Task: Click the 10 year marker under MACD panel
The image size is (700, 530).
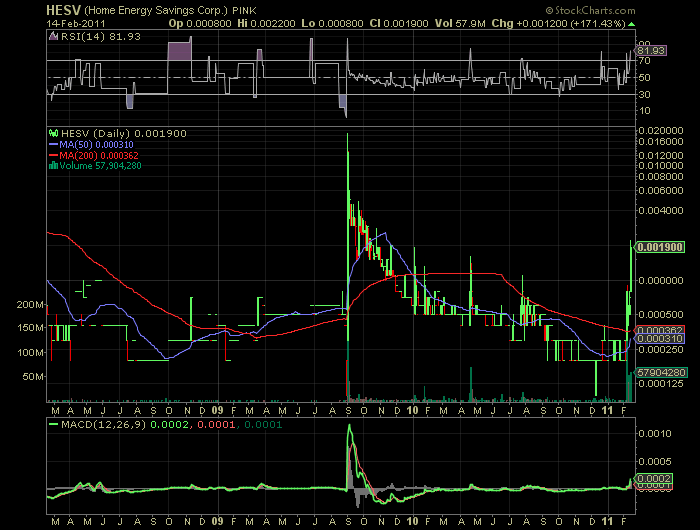Action: coord(412,521)
